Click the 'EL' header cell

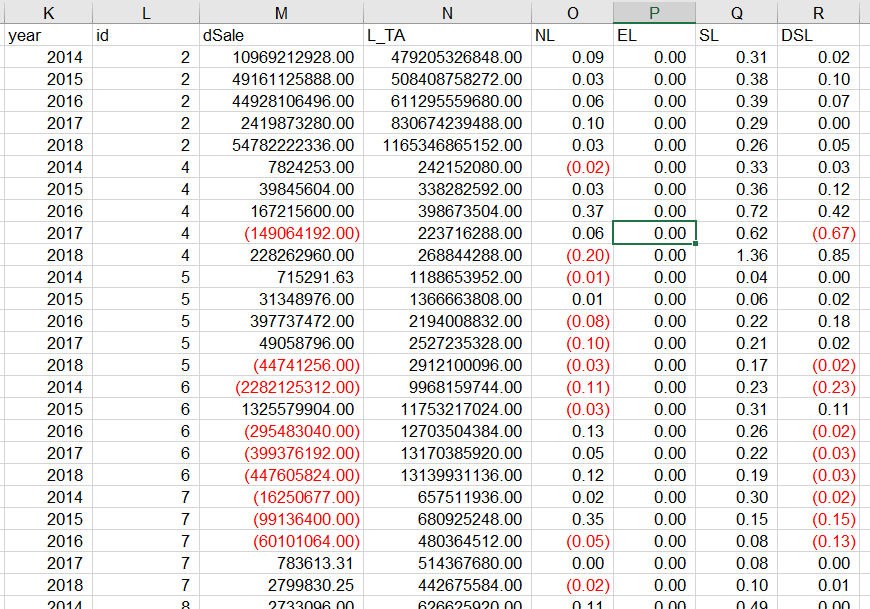click(x=654, y=35)
